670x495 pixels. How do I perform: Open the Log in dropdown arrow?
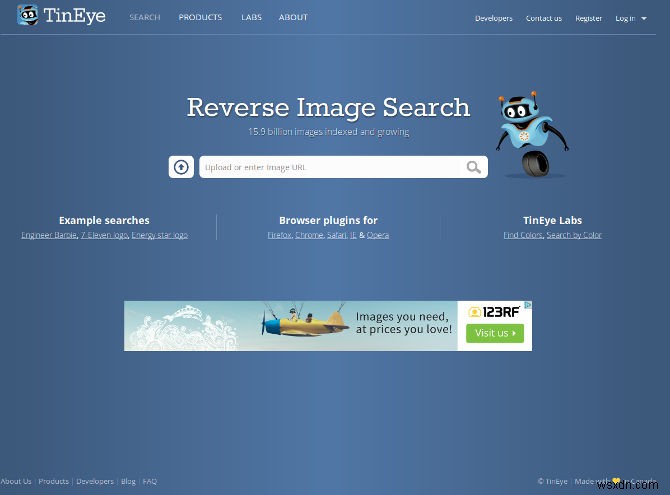tap(644, 18)
